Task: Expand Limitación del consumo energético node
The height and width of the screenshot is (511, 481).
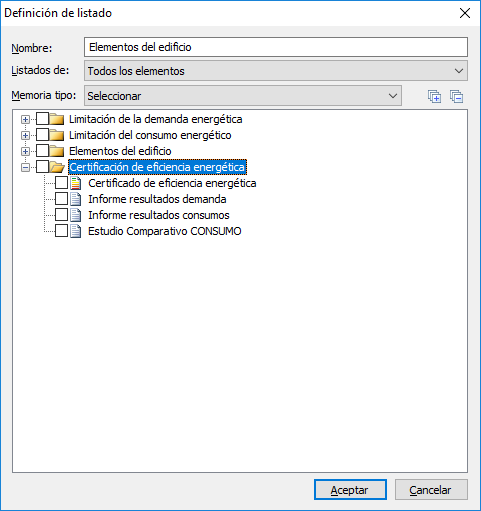Action: pos(25,135)
